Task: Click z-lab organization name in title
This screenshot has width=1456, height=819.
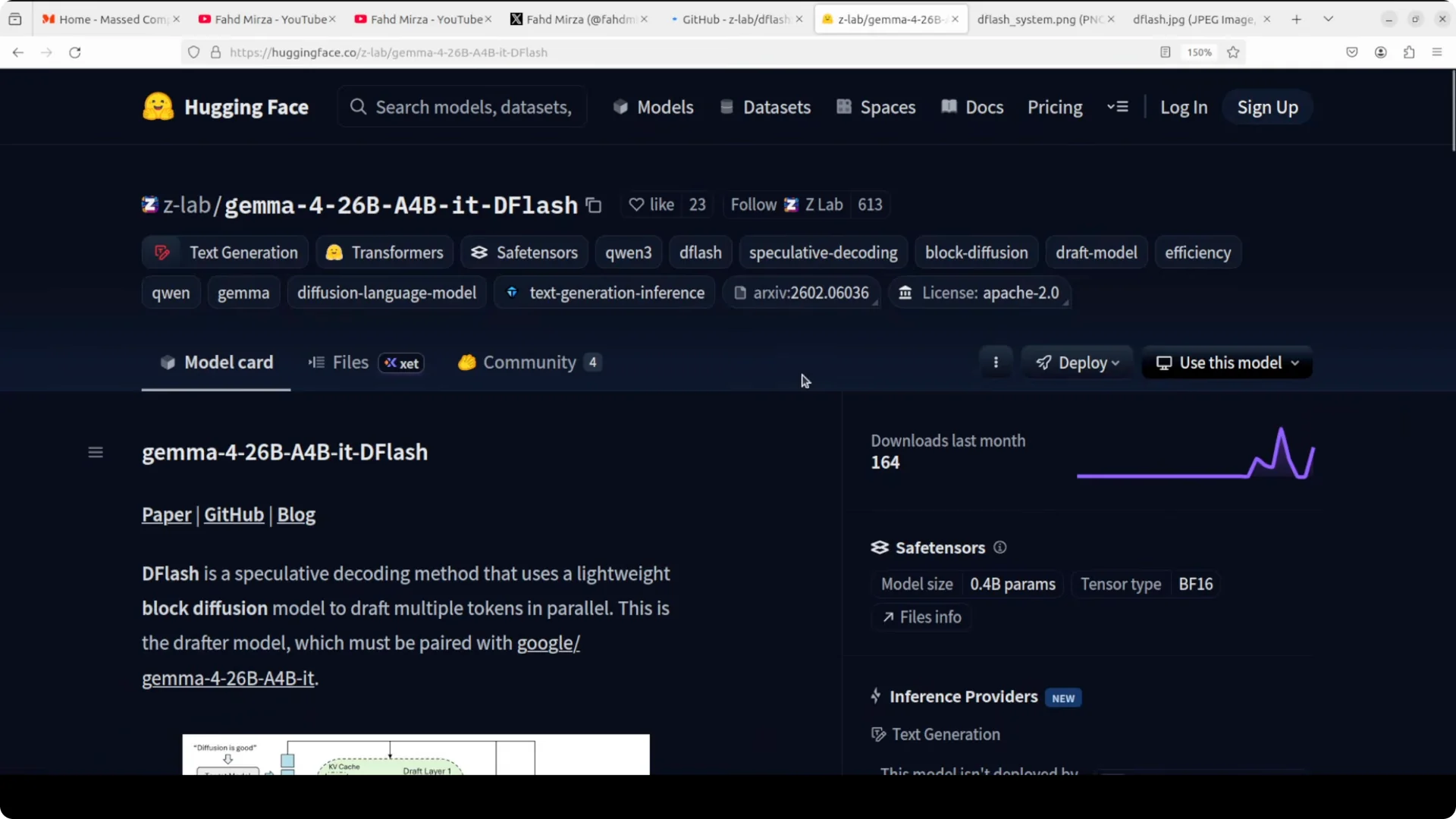Action: click(x=187, y=206)
